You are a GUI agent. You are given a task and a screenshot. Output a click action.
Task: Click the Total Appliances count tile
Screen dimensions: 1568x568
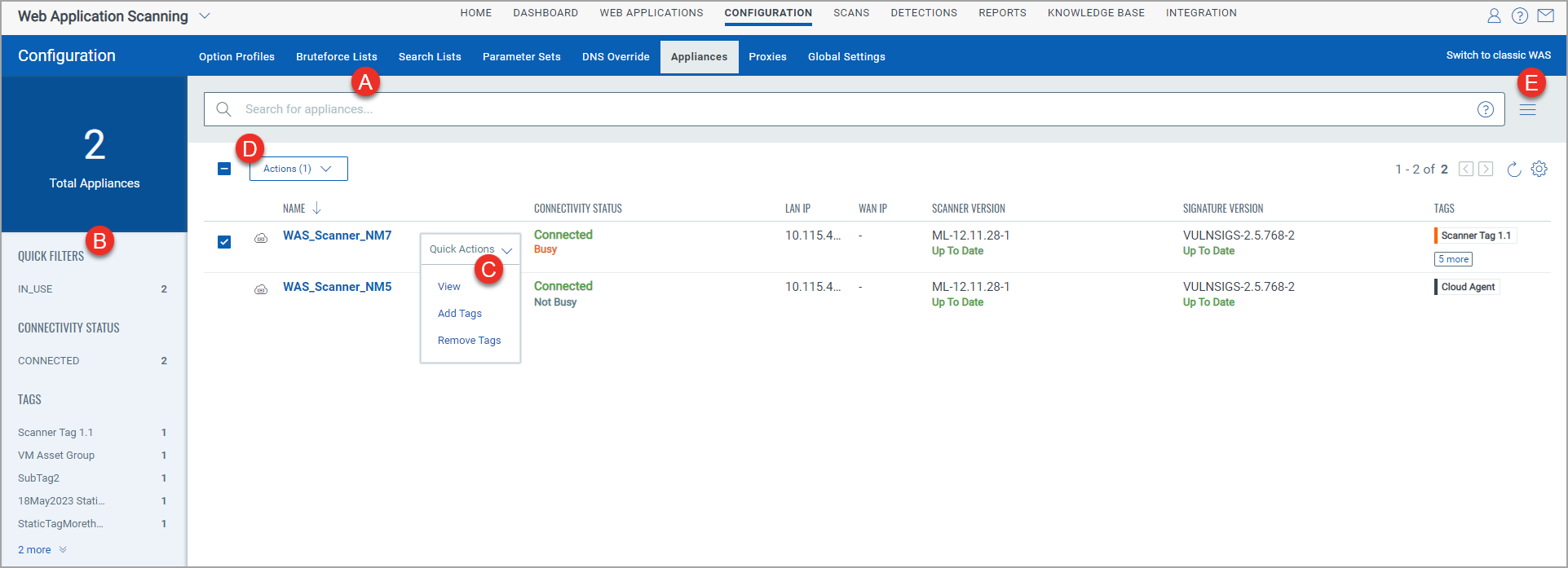click(95, 155)
